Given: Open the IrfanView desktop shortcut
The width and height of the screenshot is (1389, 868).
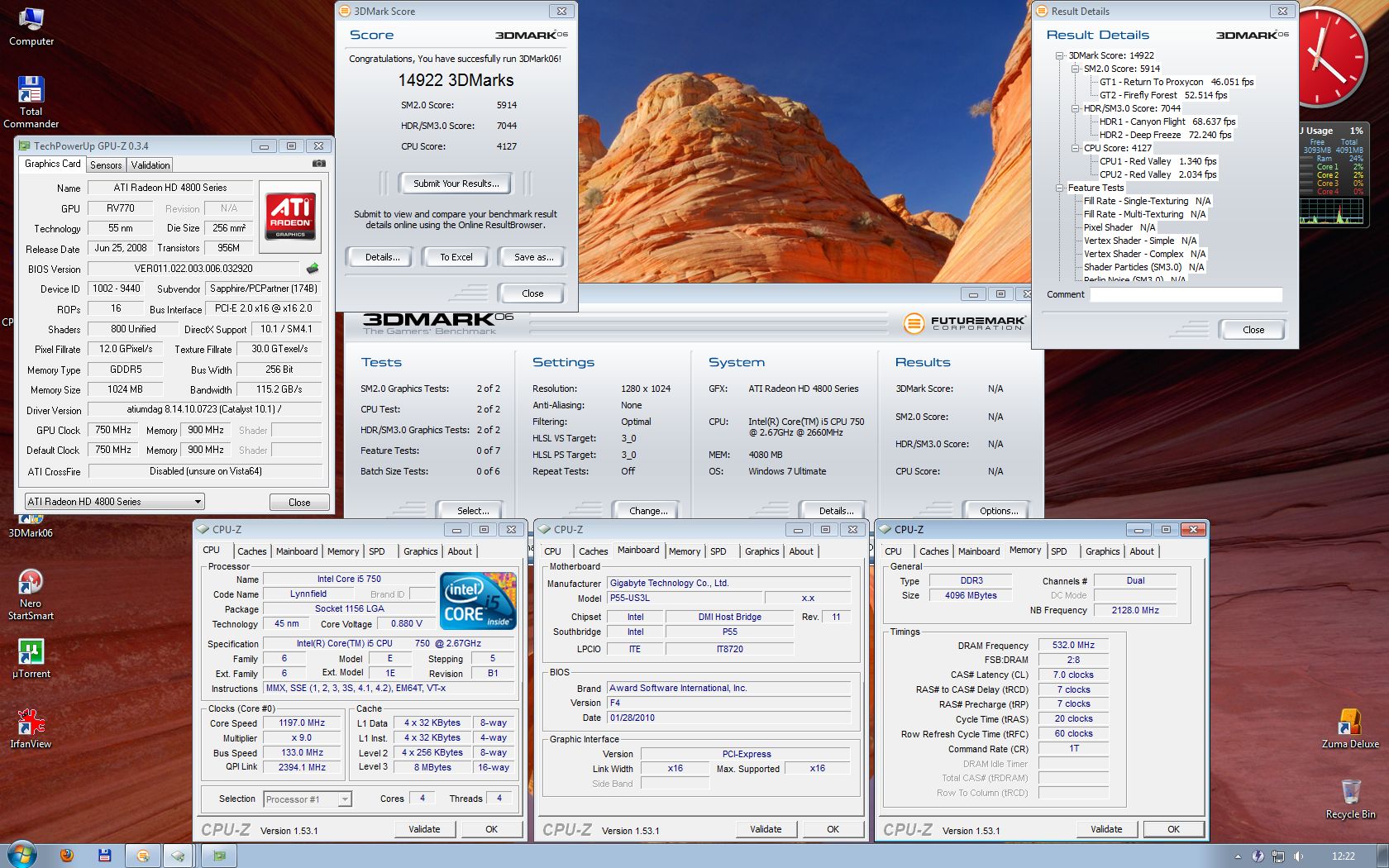Looking at the screenshot, I should pos(31,722).
